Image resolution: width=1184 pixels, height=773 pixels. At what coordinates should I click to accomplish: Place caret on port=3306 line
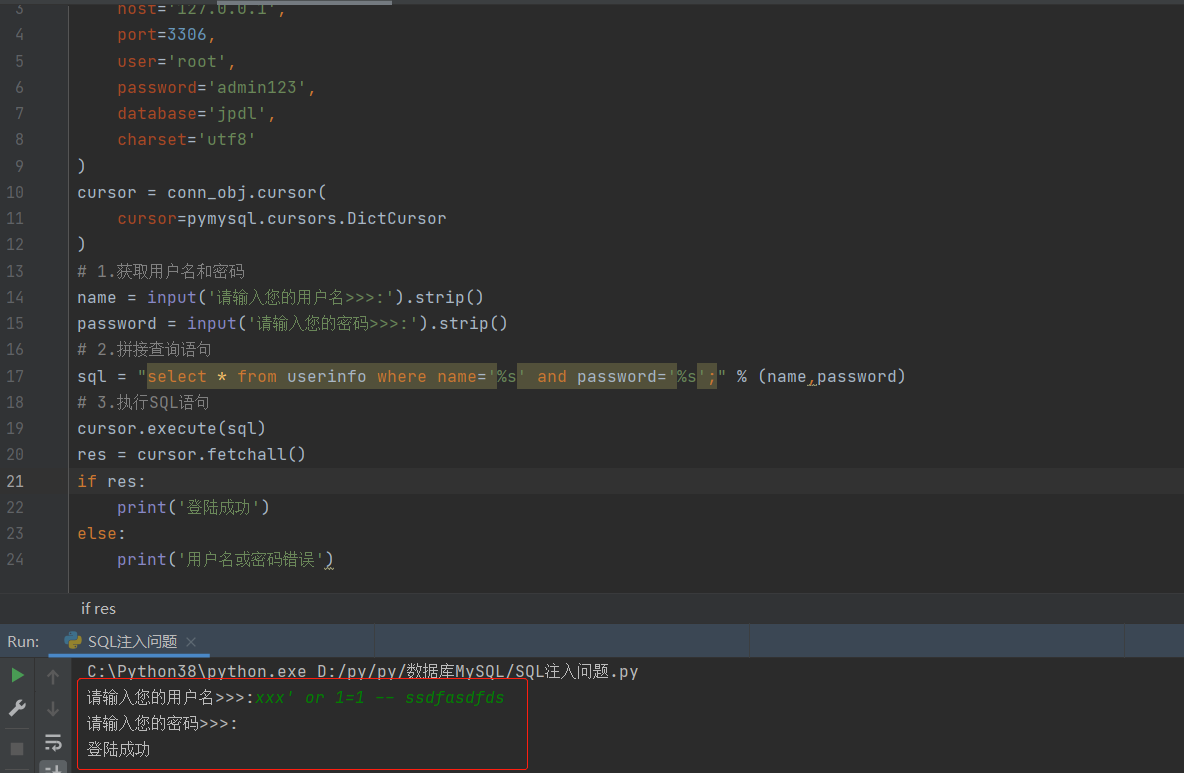[166, 35]
